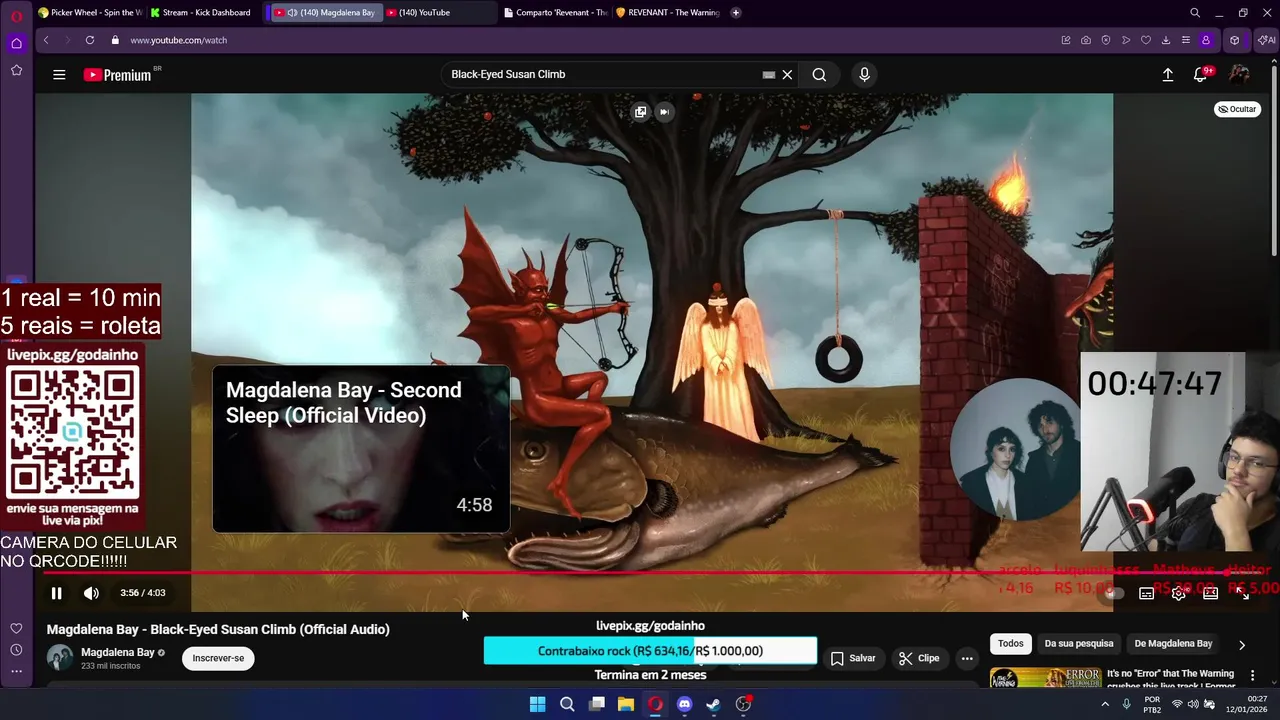The width and height of the screenshot is (1280, 720).
Task: Open Opera sidebar bookmarks star icon
Action: [16, 70]
